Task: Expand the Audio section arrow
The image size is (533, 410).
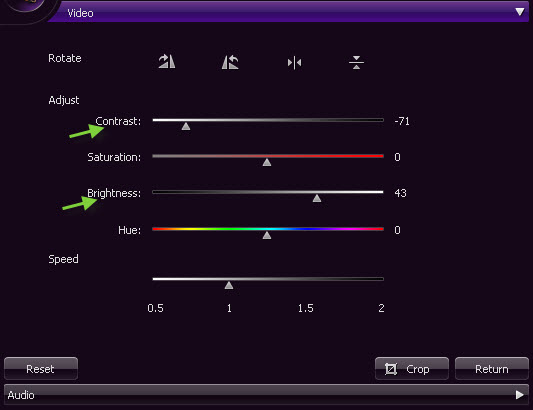Action: click(x=519, y=395)
